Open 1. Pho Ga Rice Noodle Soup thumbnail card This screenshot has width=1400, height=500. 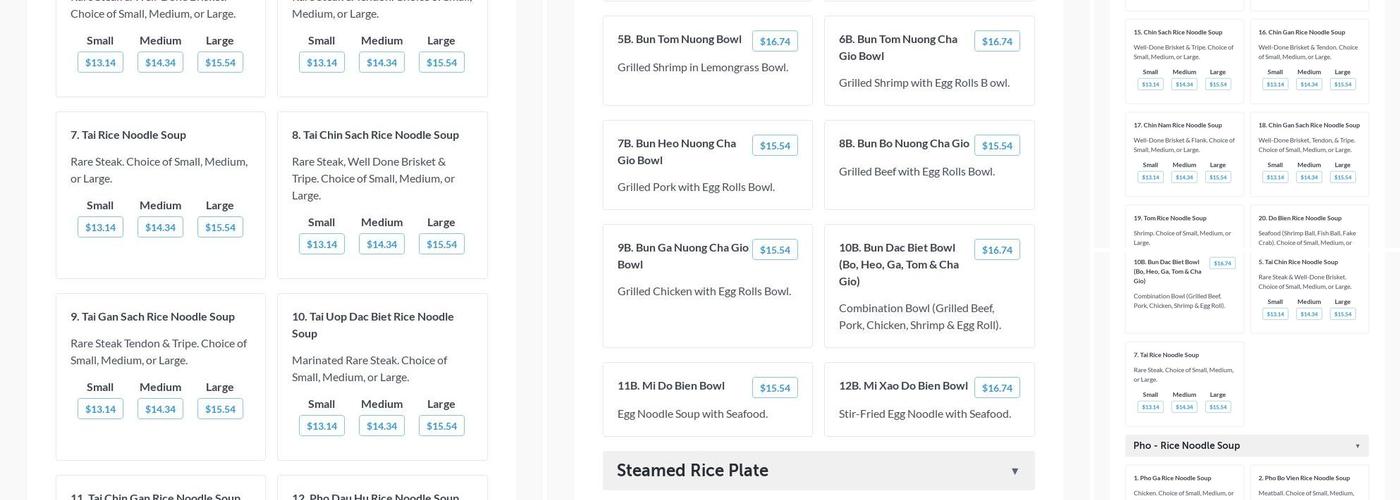pos(1184,485)
